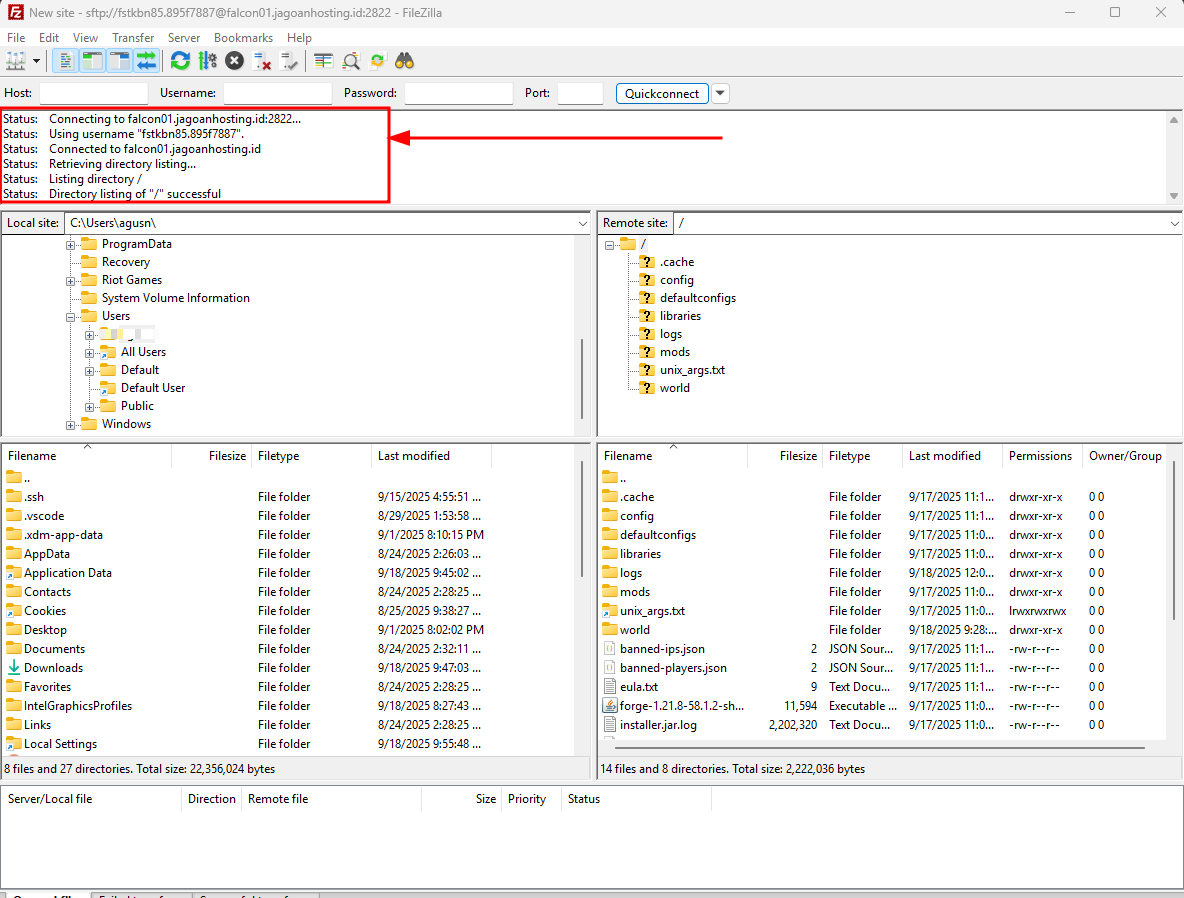Toggle the message log display
This screenshot has height=898, width=1184.
[66, 61]
